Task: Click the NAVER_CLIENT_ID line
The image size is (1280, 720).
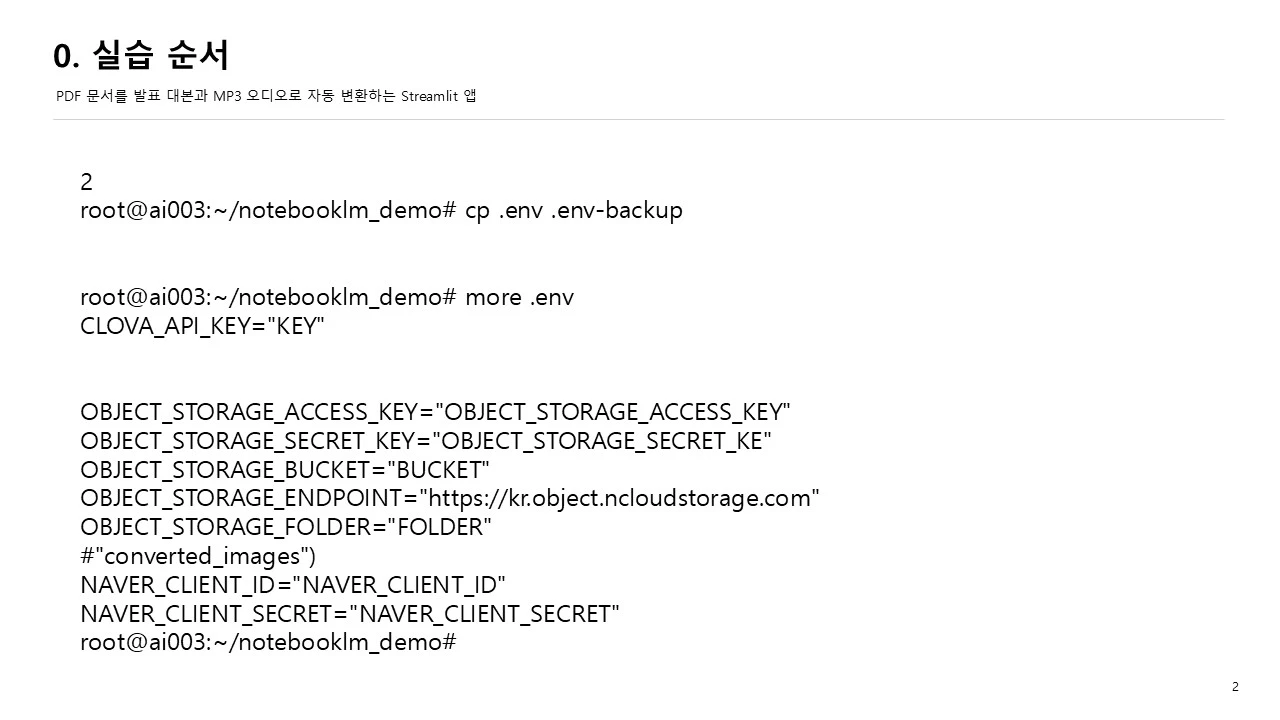Action: [293, 585]
